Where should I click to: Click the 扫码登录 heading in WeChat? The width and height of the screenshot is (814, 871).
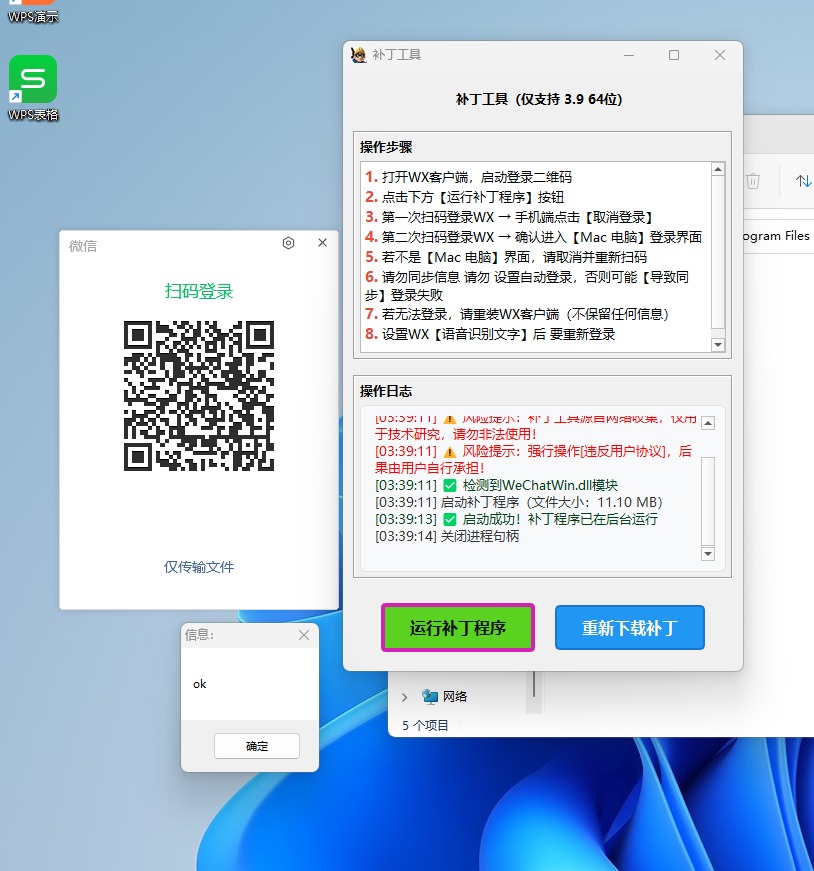coord(199,291)
